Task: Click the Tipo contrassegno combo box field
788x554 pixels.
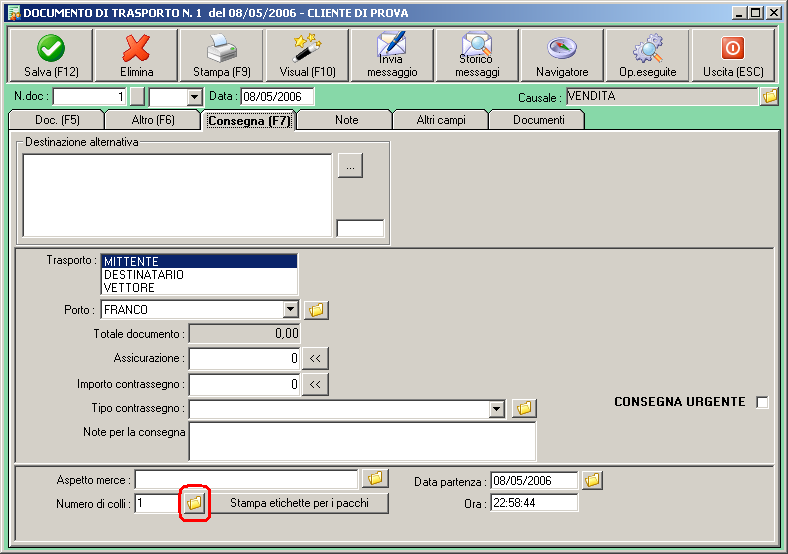Action: click(347, 409)
